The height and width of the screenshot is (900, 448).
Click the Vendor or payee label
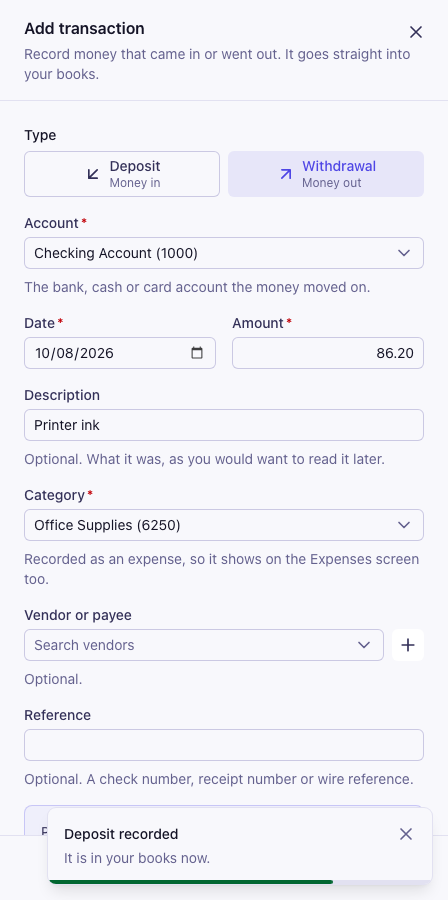click(78, 615)
